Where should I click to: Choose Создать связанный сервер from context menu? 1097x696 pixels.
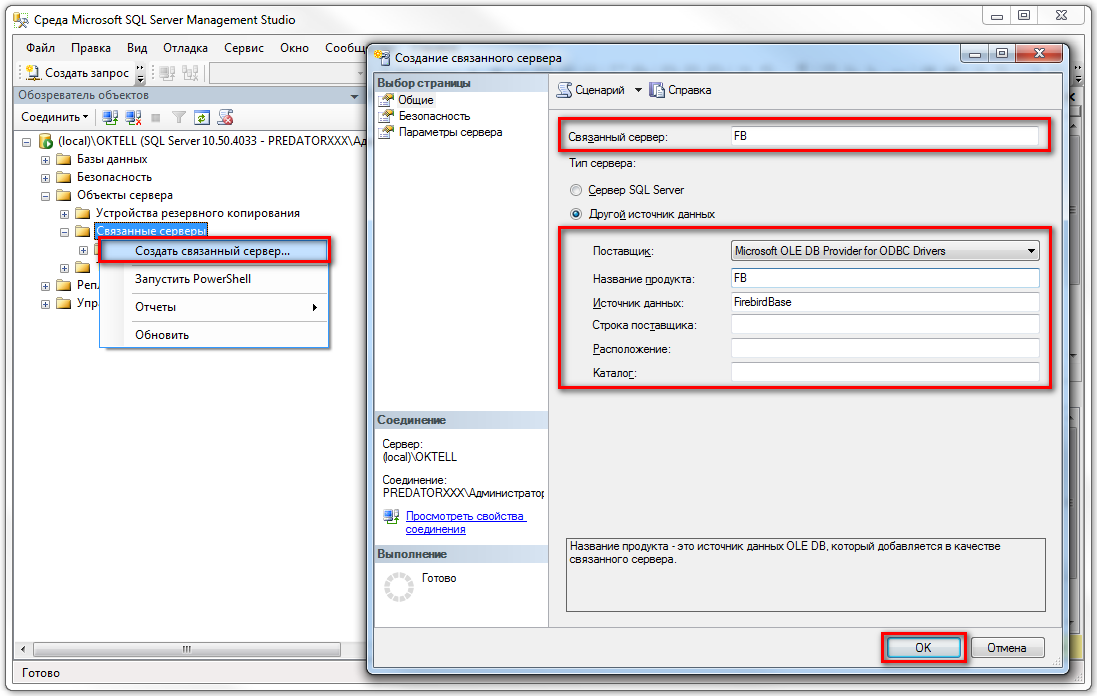[x=213, y=251]
